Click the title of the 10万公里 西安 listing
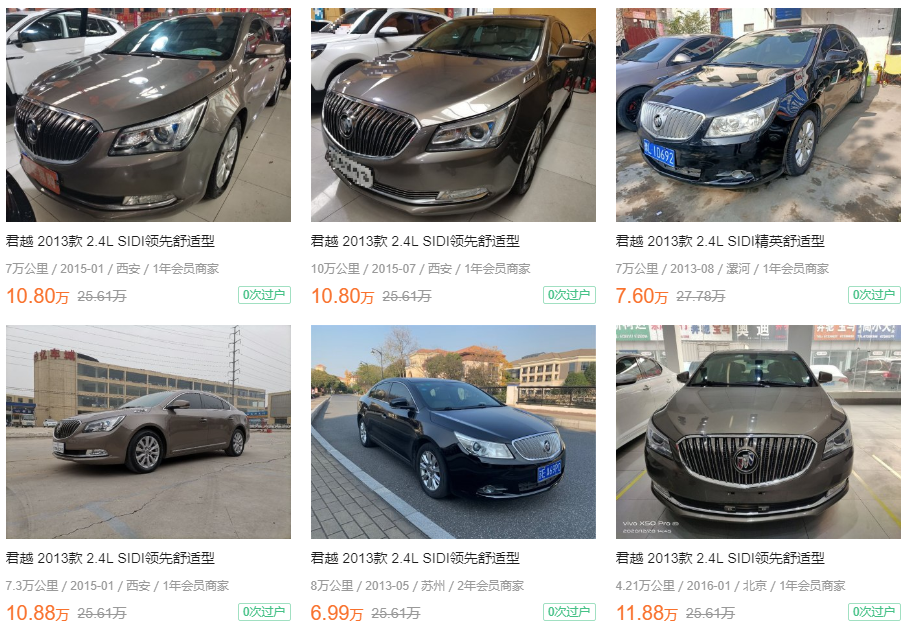Image resolution: width=908 pixels, height=624 pixels. 415,241
